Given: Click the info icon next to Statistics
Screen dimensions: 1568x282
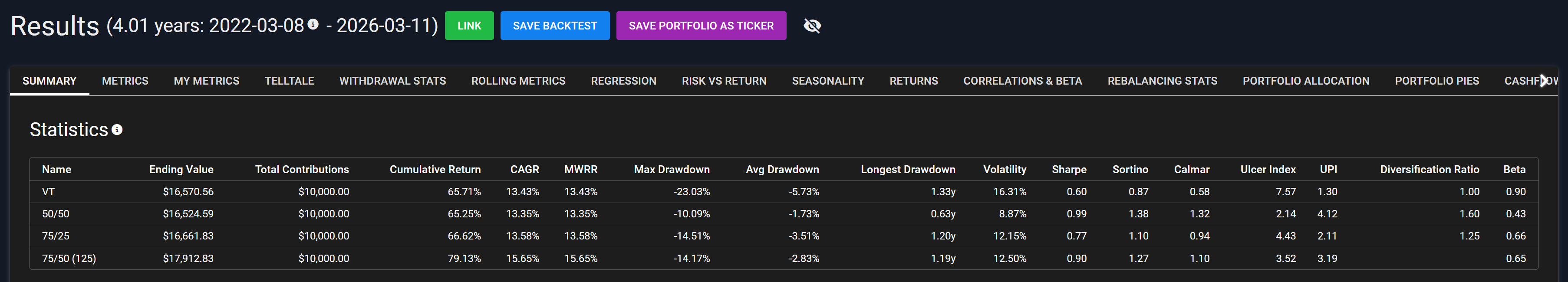Looking at the screenshot, I should [117, 129].
